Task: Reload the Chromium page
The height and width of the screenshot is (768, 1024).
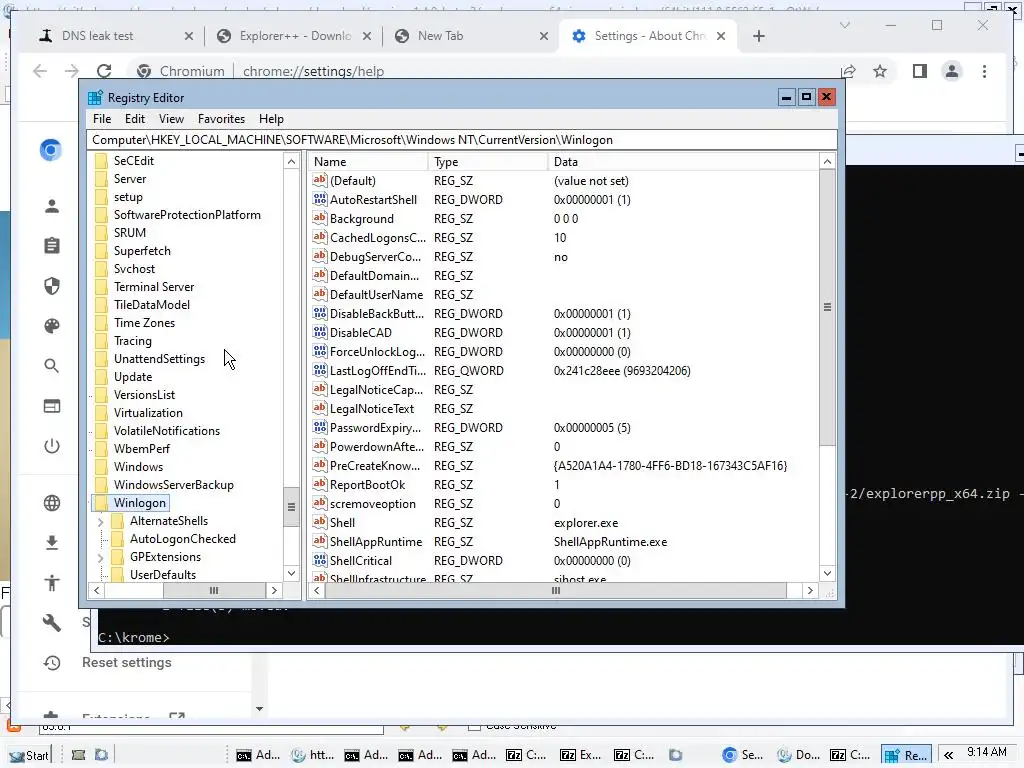Action: coord(104,71)
